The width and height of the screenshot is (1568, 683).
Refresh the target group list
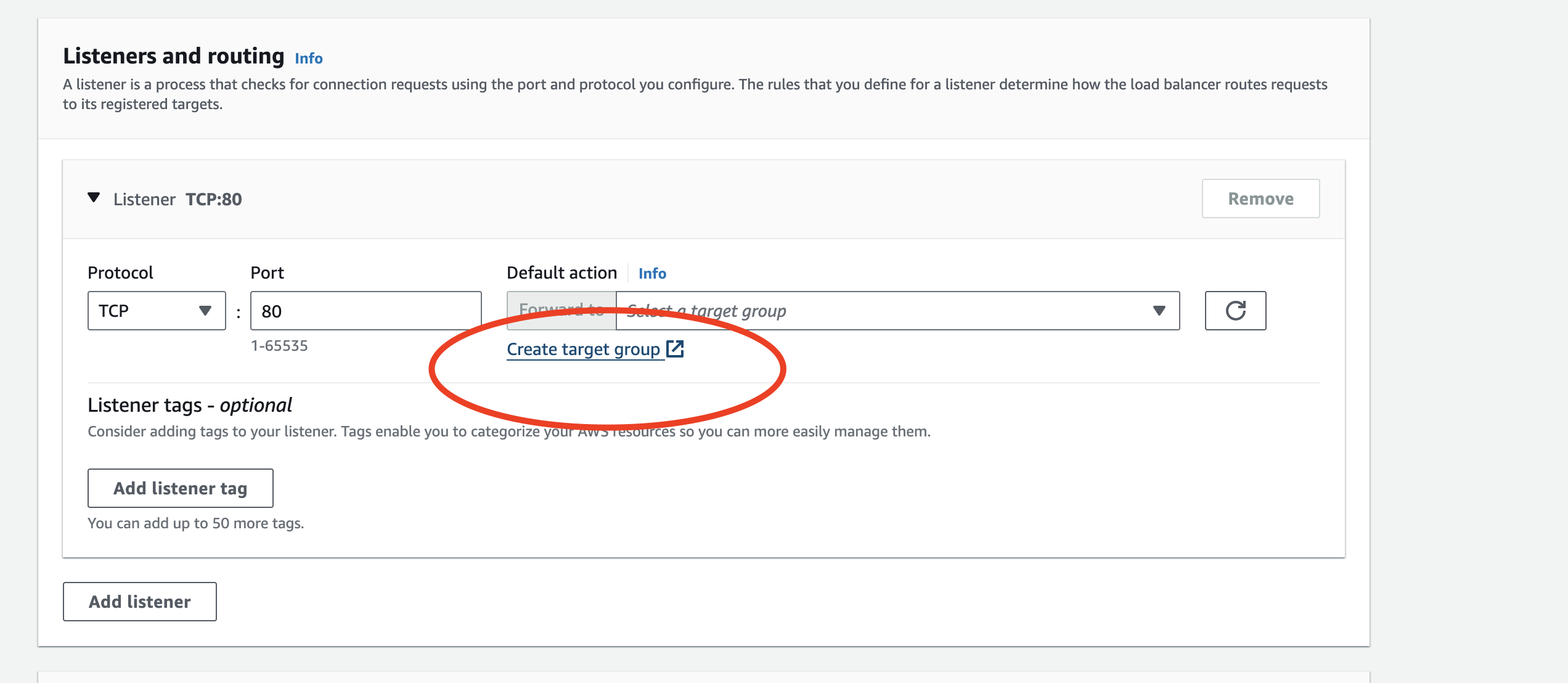1235,311
